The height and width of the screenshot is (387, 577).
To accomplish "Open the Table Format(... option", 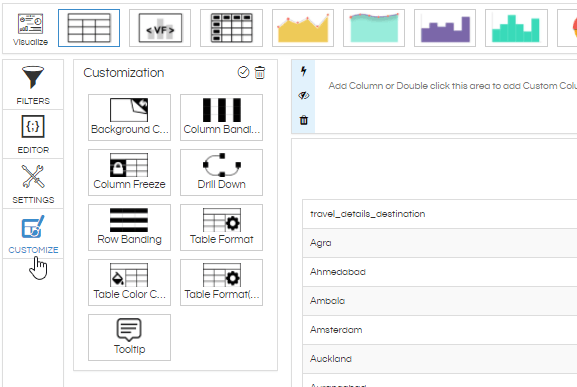I will pyautogui.click(x=222, y=282).
